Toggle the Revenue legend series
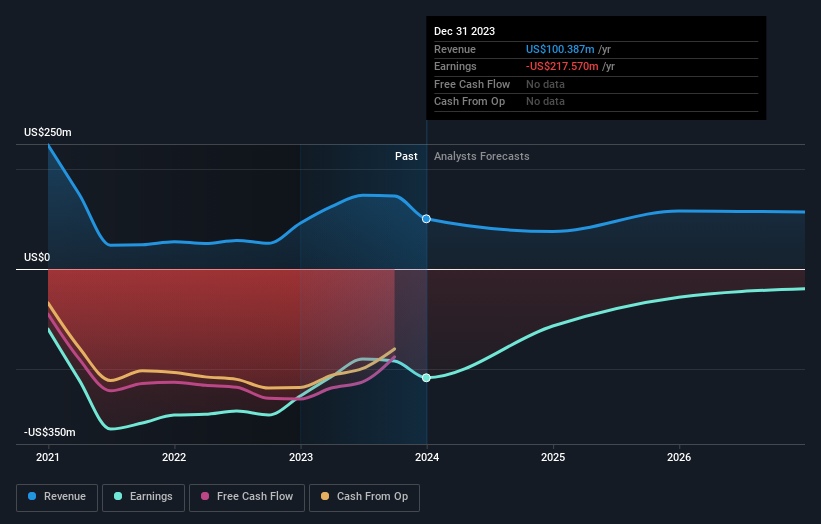Screen dimensions: 821x524 [57, 497]
